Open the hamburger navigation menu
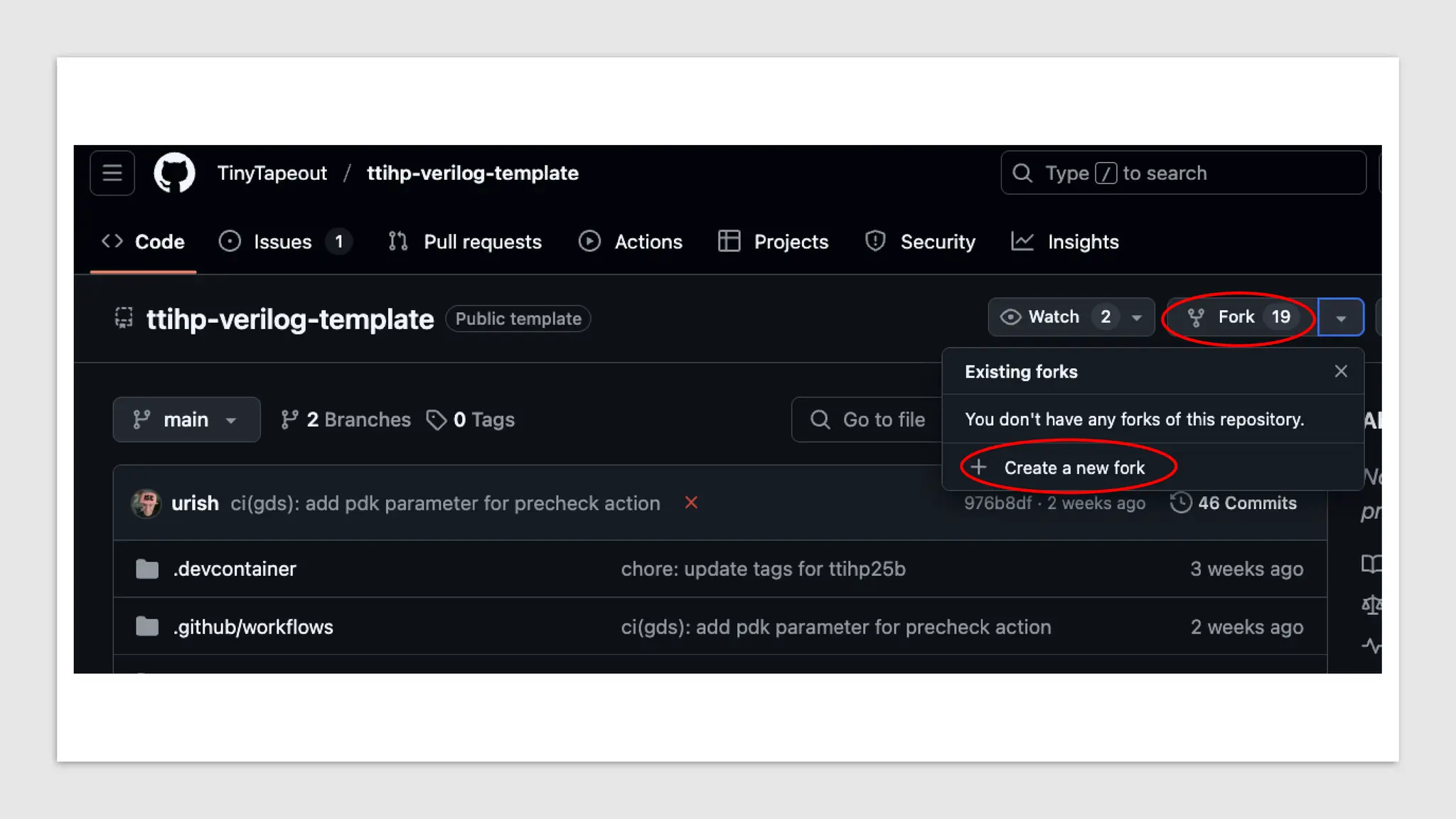Screen dimensions: 1456x819 coord(112,173)
